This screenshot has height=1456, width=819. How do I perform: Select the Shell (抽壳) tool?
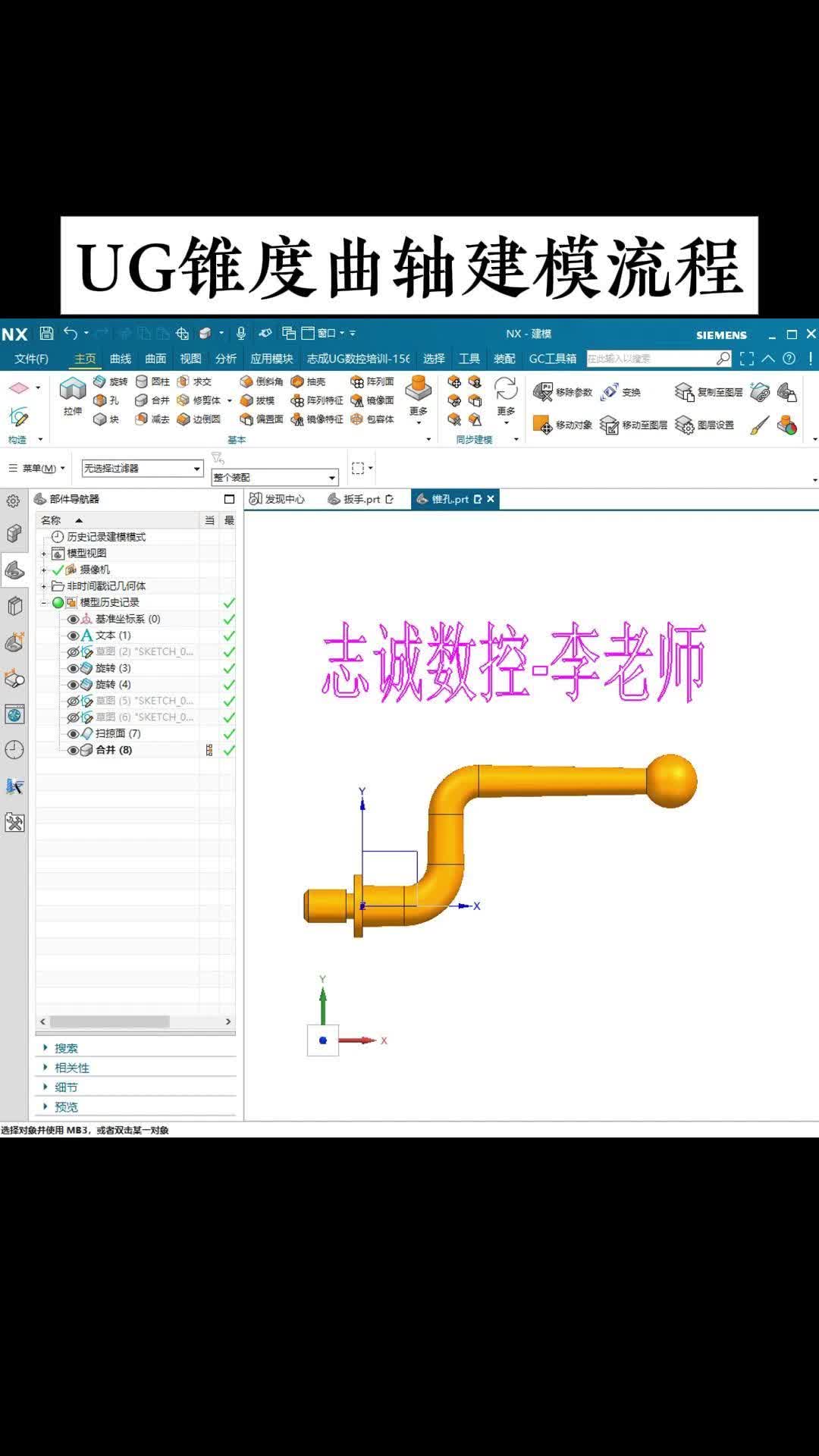click(309, 381)
